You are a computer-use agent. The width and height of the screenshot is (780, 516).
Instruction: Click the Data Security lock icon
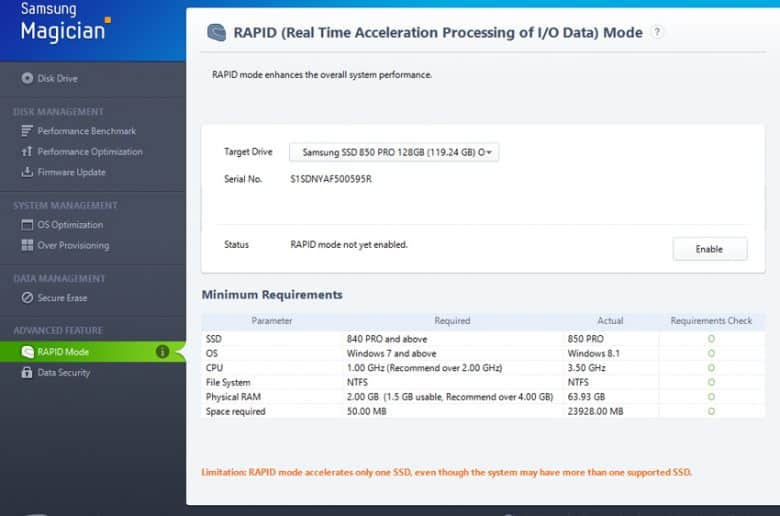click(27, 372)
